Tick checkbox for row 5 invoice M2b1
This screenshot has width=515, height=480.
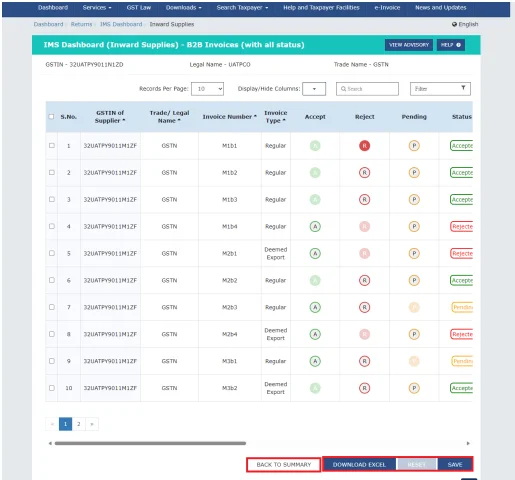(52, 253)
